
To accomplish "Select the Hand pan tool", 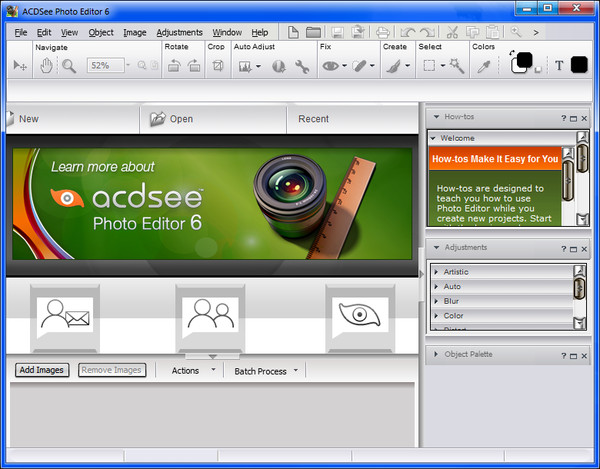I will [46, 66].
